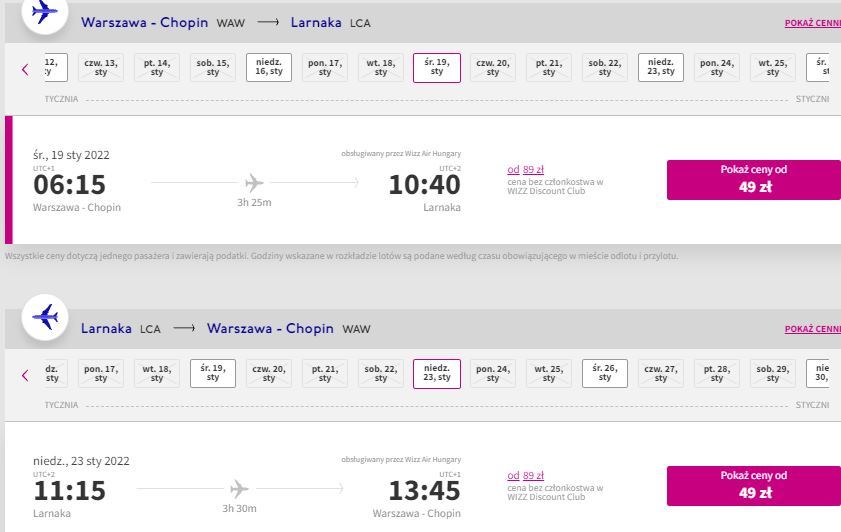Go to previous outbound dates with left chevron

(x=25, y=69)
